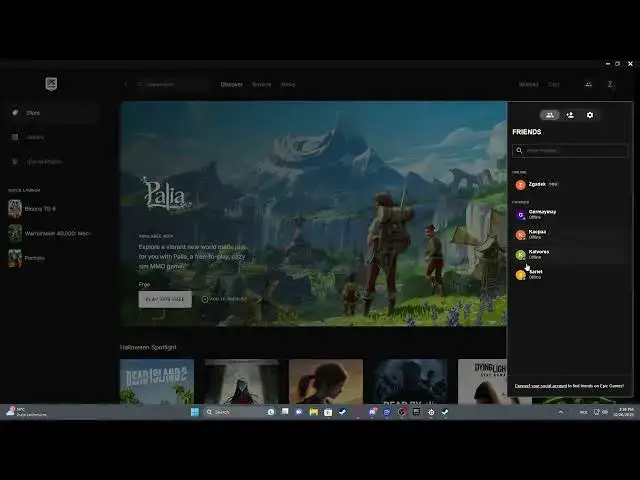Open the Dead Island 2 game card

click(157, 382)
